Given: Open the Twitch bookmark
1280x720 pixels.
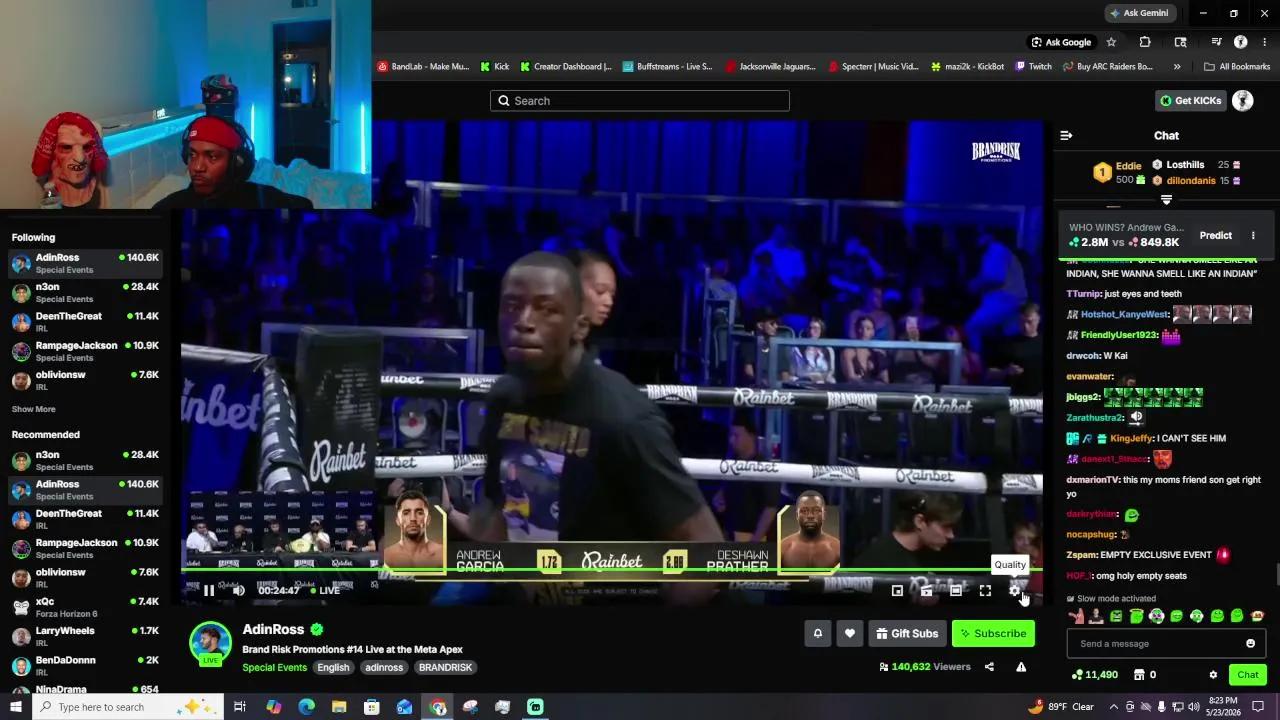Looking at the screenshot, I should coord(1033,67).
